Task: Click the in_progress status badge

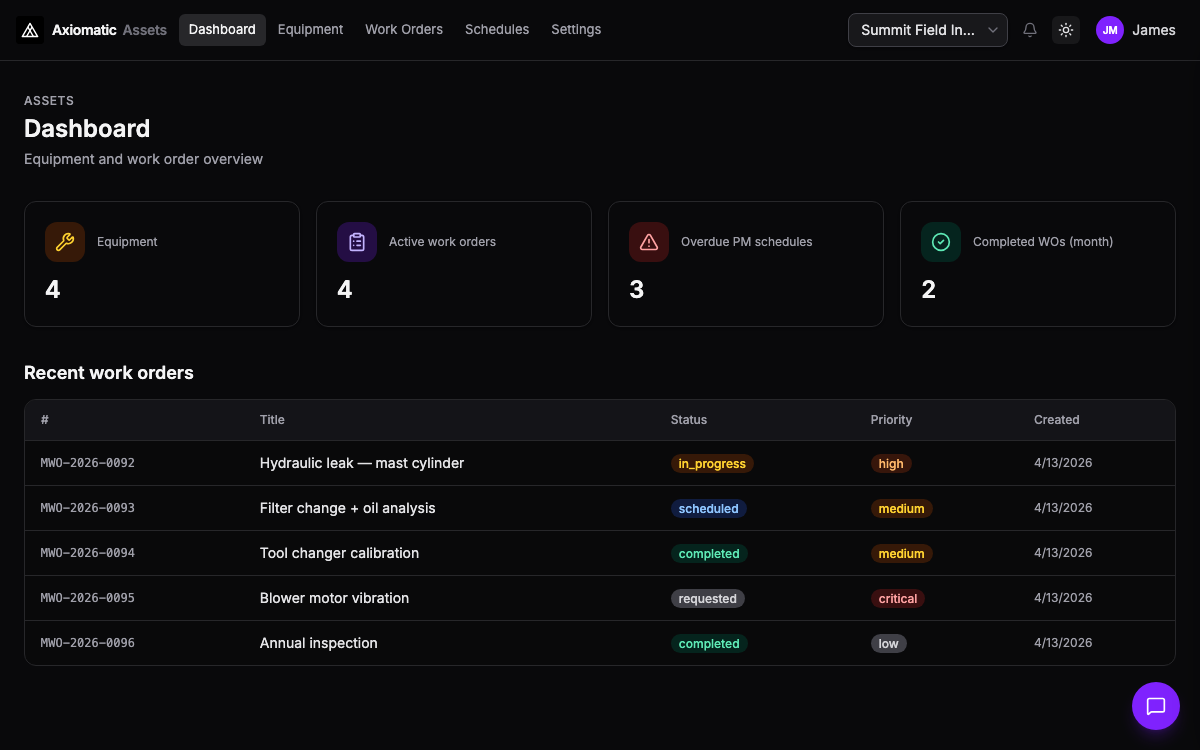Action: (x=712, y=464)
